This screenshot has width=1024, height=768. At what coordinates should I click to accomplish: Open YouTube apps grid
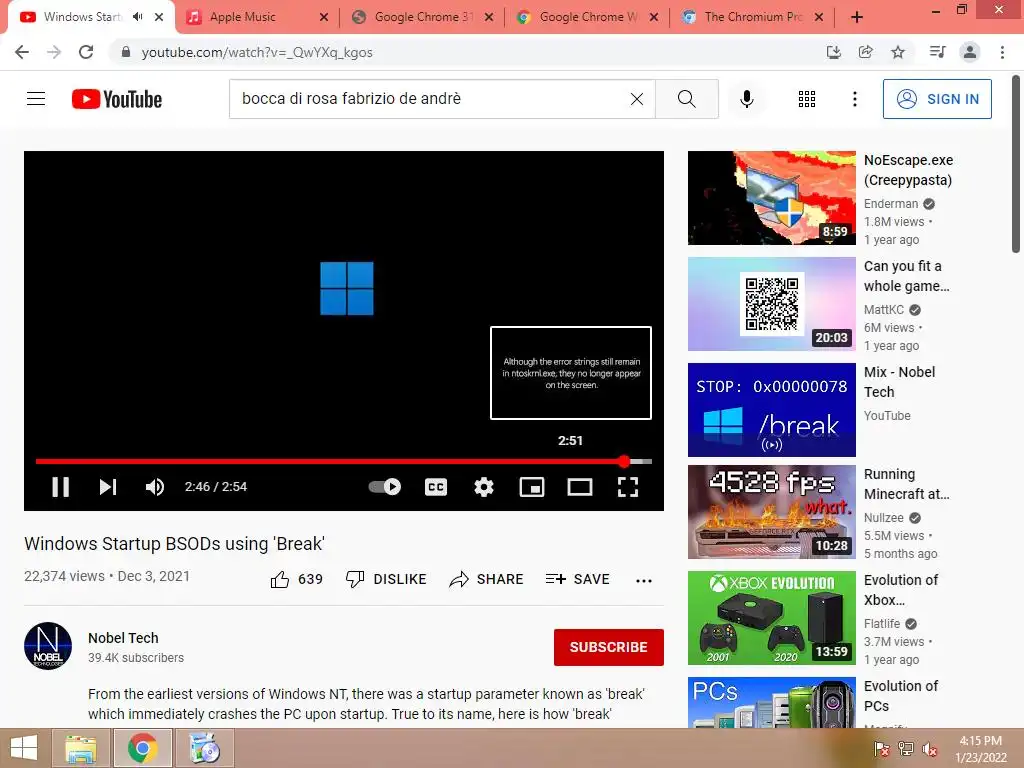807,99
